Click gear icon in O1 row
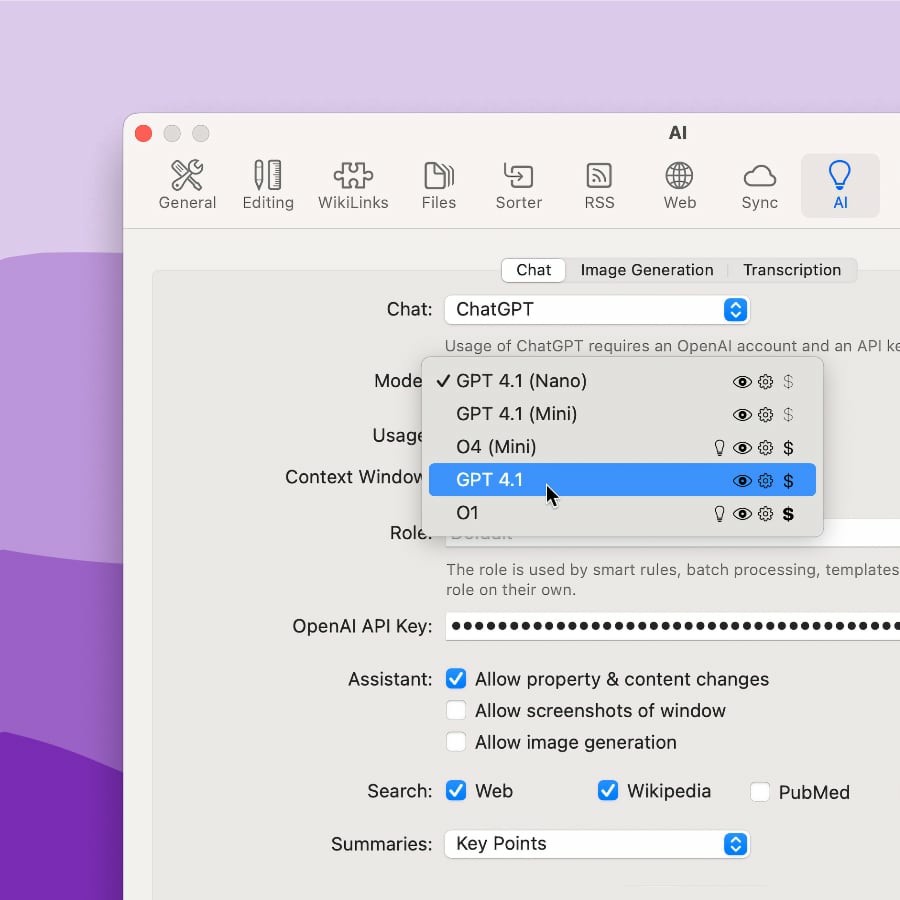 point(765,514)
